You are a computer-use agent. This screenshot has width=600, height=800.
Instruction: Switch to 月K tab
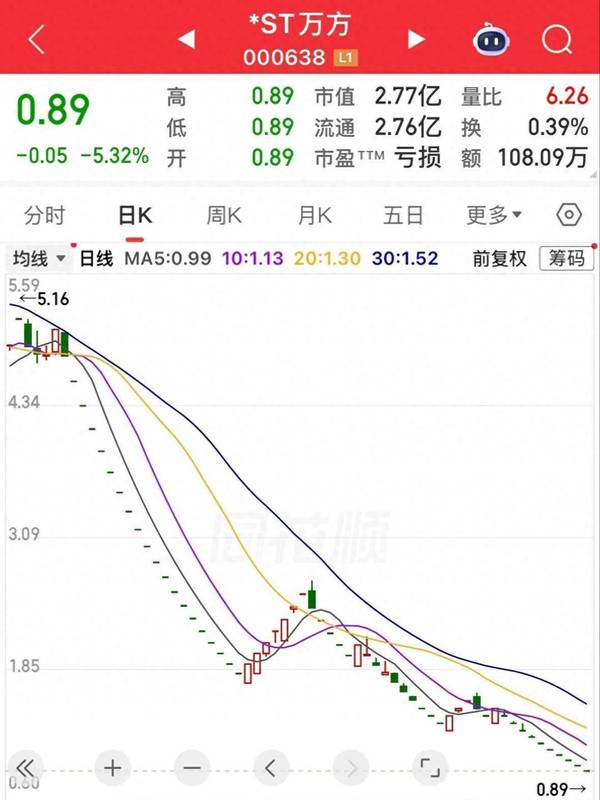(x=315, y=215)
